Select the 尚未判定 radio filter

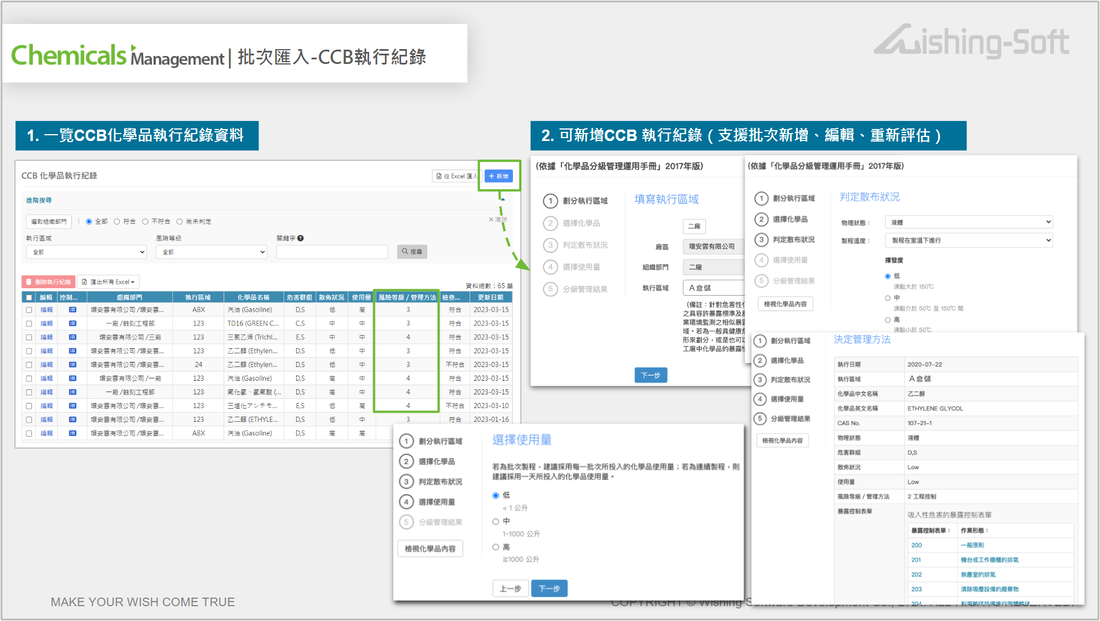coord(180,222)
